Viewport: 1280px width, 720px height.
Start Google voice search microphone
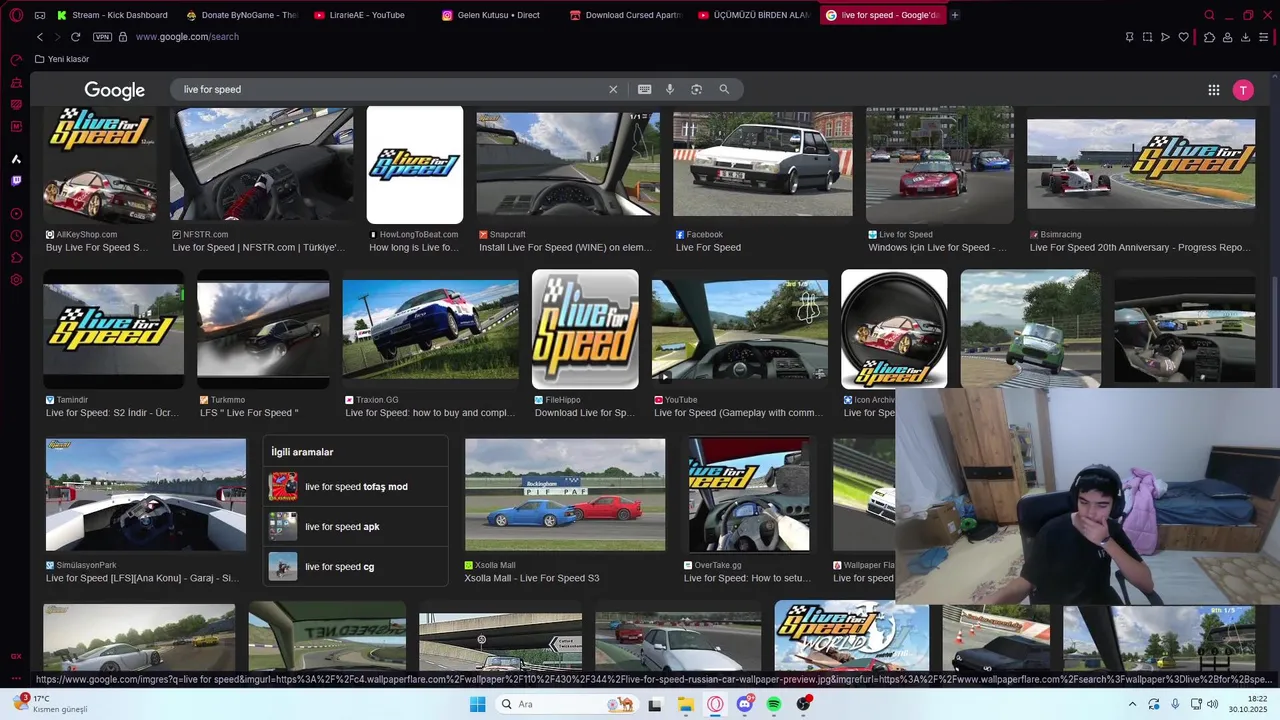coord(670,89)
